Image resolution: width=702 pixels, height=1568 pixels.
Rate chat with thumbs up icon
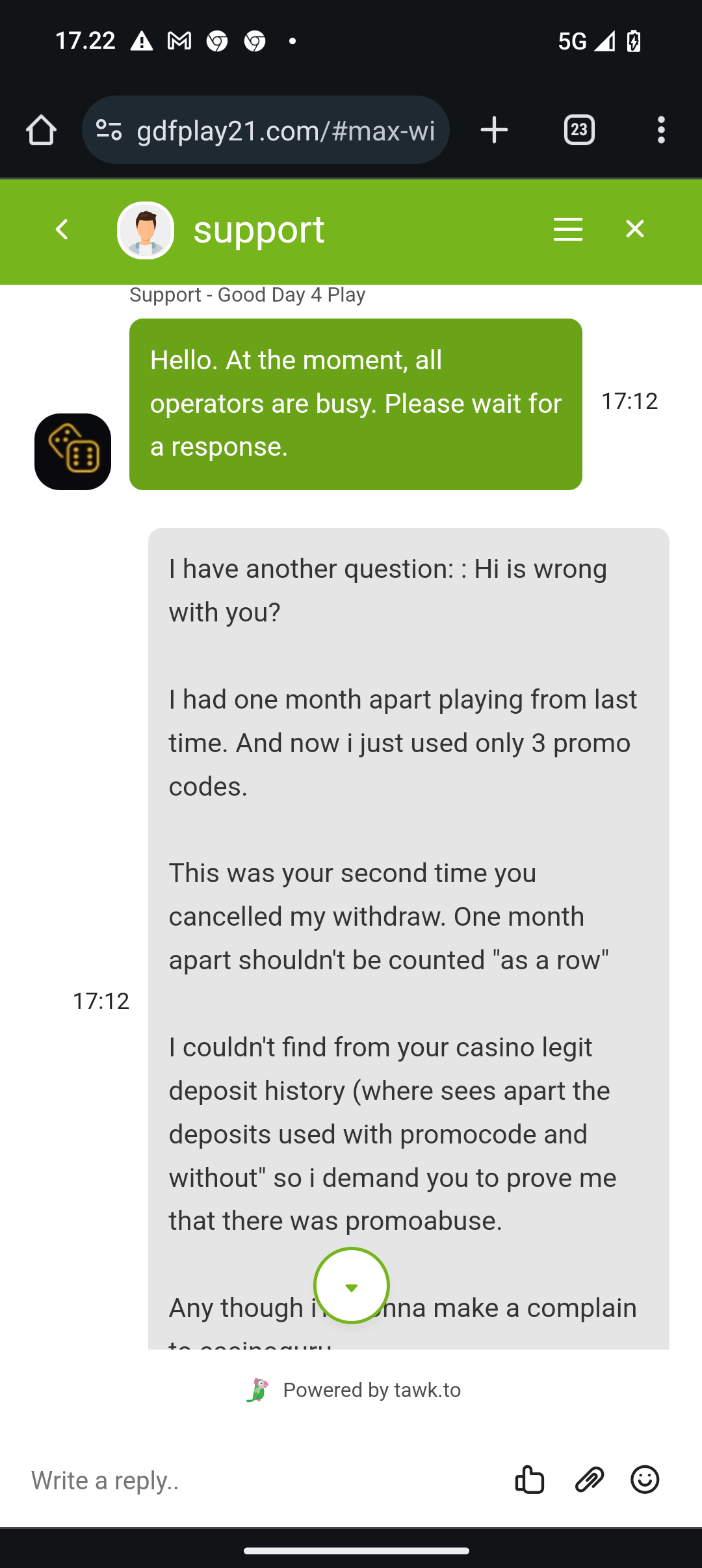coord(530,1480)
